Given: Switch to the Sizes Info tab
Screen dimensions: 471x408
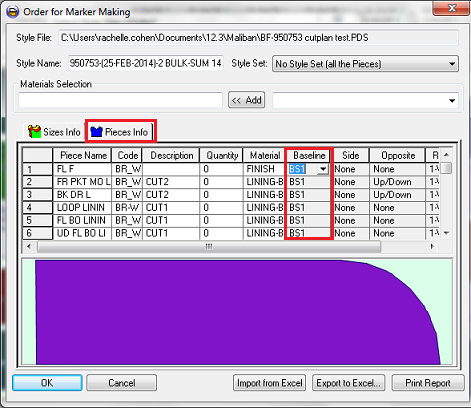Looking at the screenshot, I should [53, 132].
